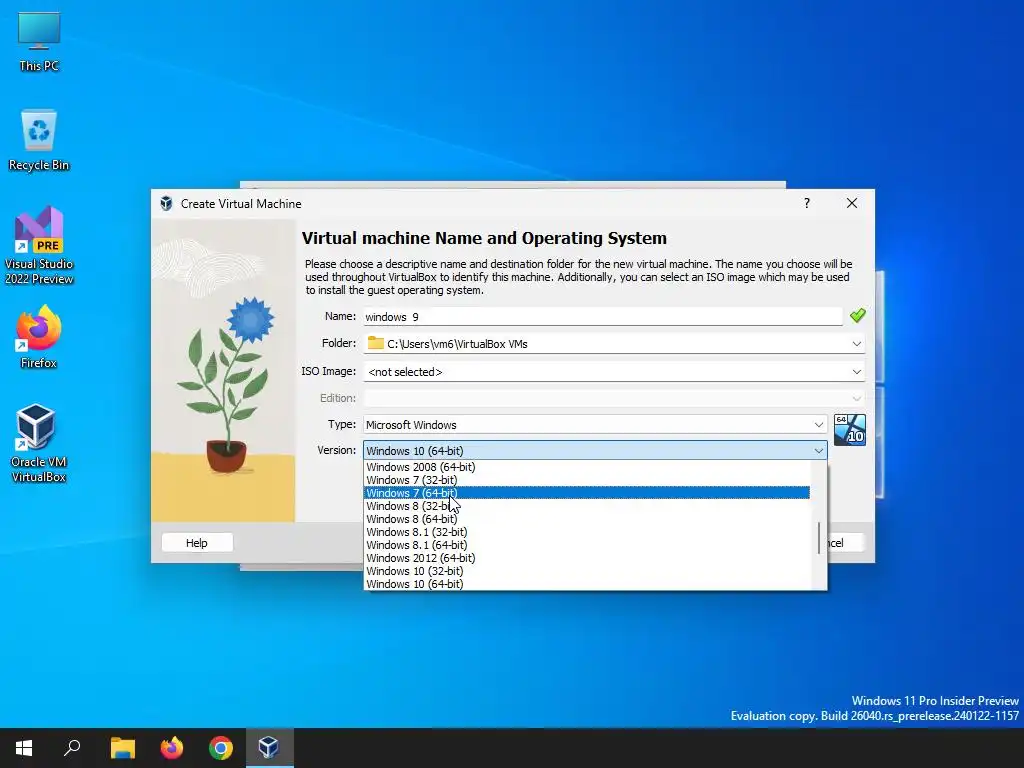Open the Type dropdown (Microsoft Windows)
1024x768 pixels.
pyautogui.click(x=594, y=424)
